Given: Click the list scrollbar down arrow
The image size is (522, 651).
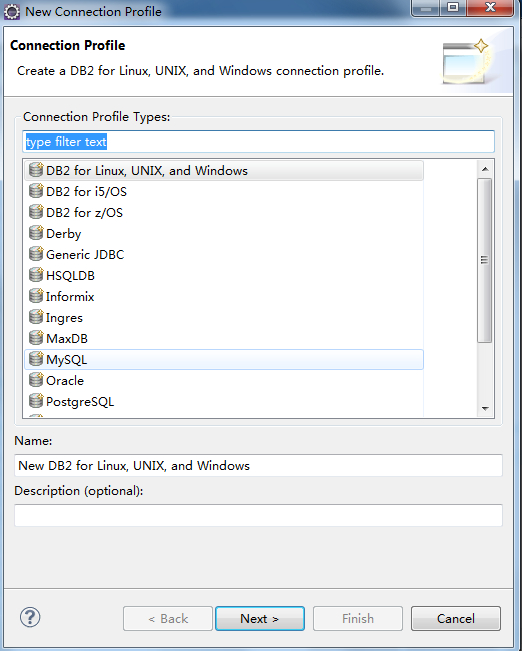Looking at the screenshot, I should [x=485, y=409].
